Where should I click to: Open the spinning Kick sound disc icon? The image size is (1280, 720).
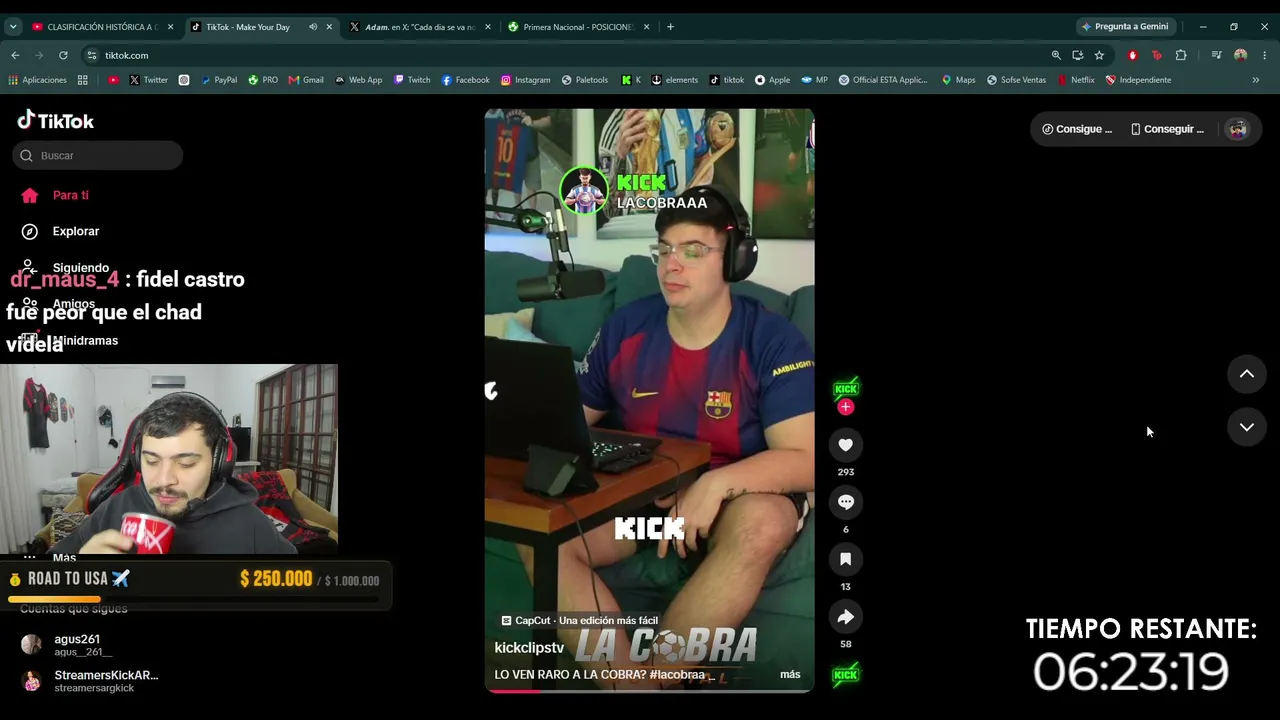coord(846,675)
